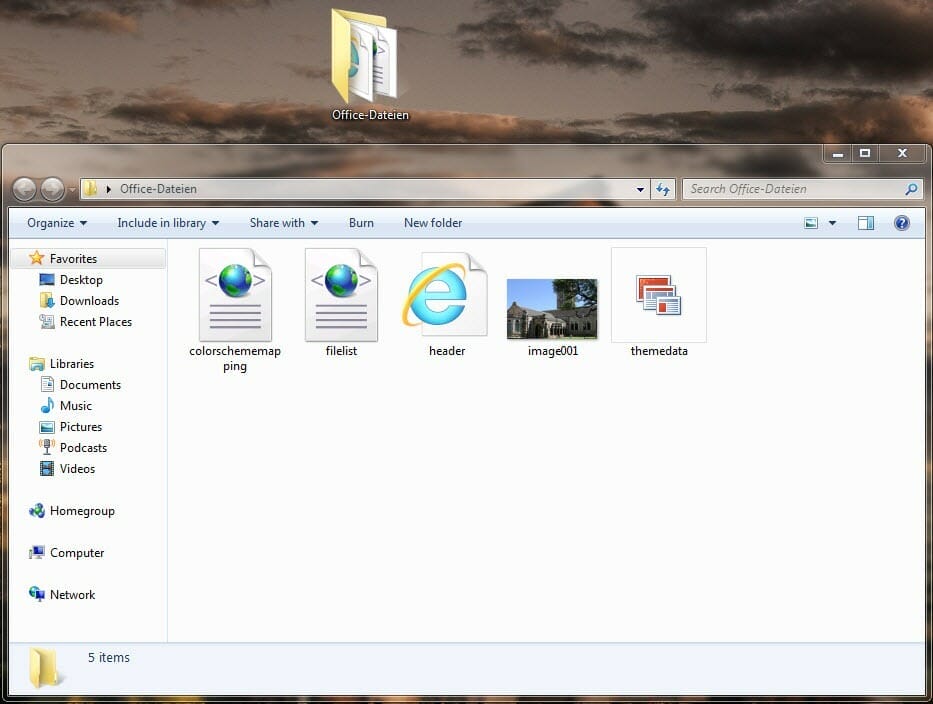Image resolution: width=933 pixels, height=704 pixels.
Task: Open the Share with dropdown
Action: (x=284, y=223)
